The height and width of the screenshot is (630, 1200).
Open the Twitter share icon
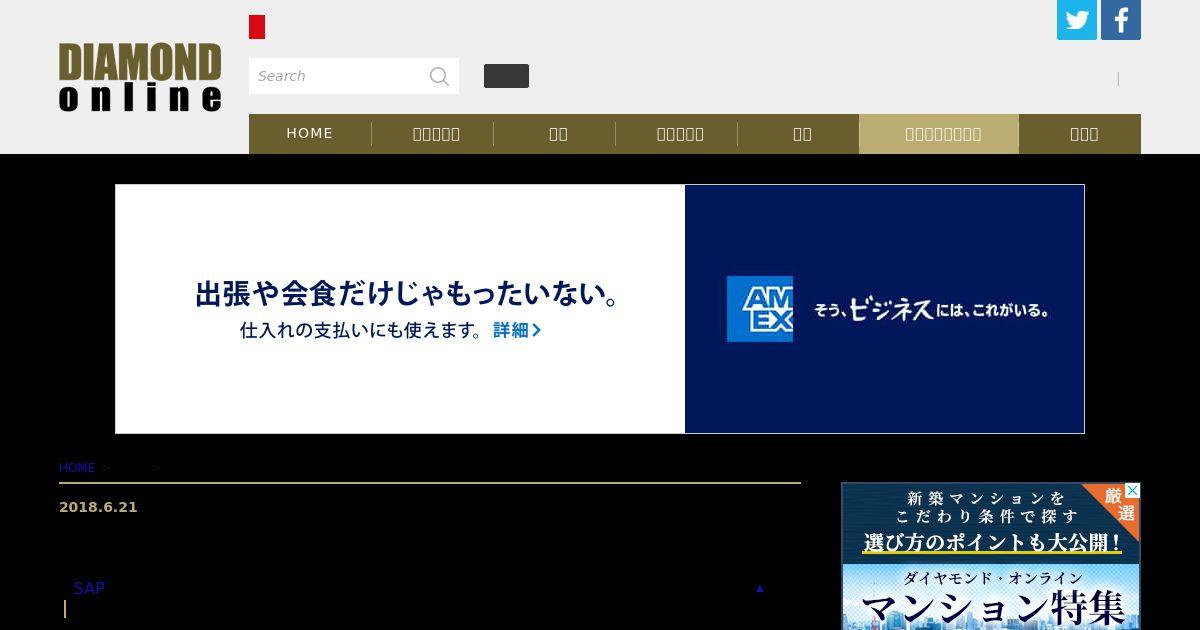(1077, 20)
